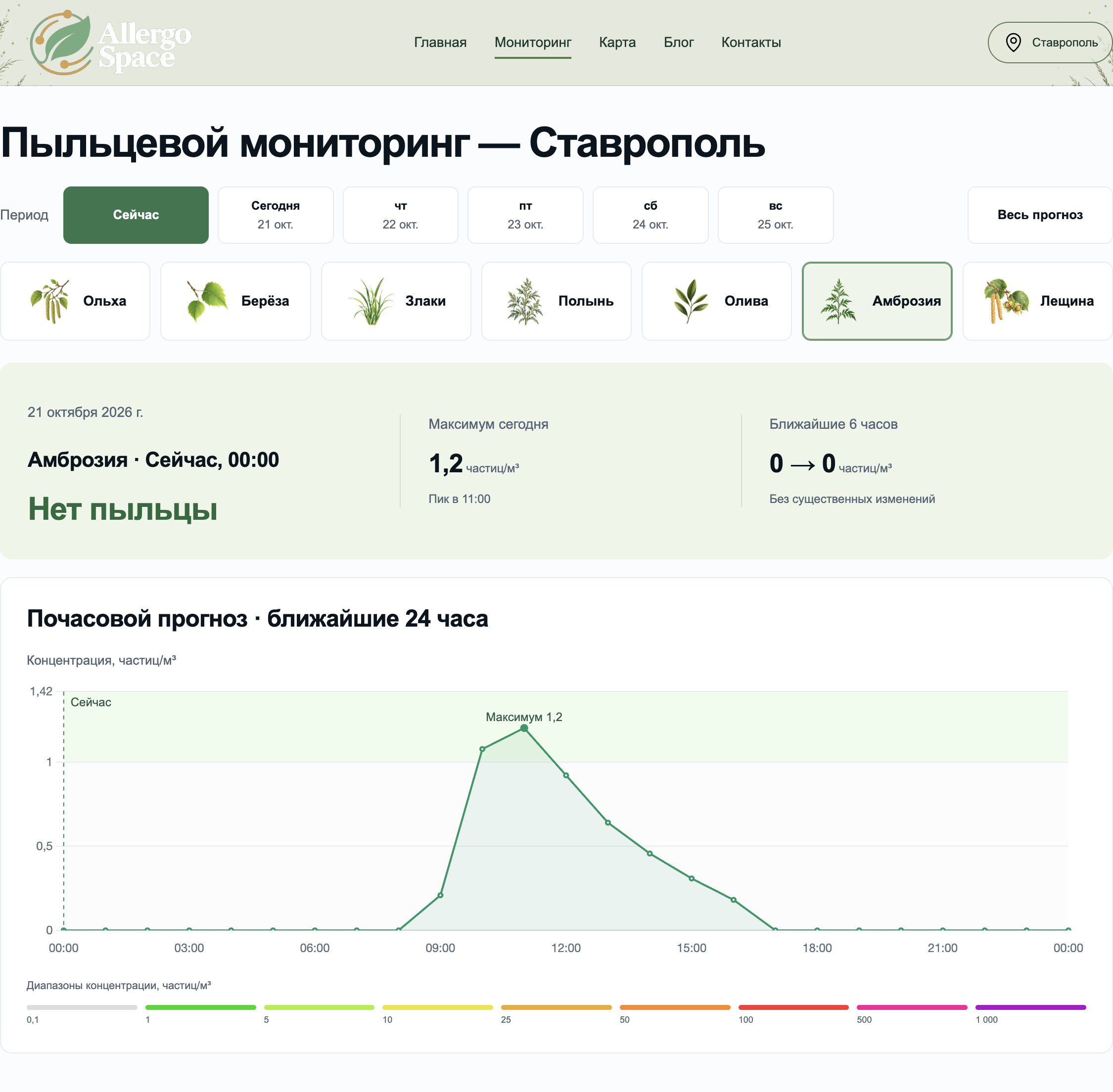Screen dimensions: 1113x1092
Task: Click the Allergo Space logo
Action: [x=110, y=43]
